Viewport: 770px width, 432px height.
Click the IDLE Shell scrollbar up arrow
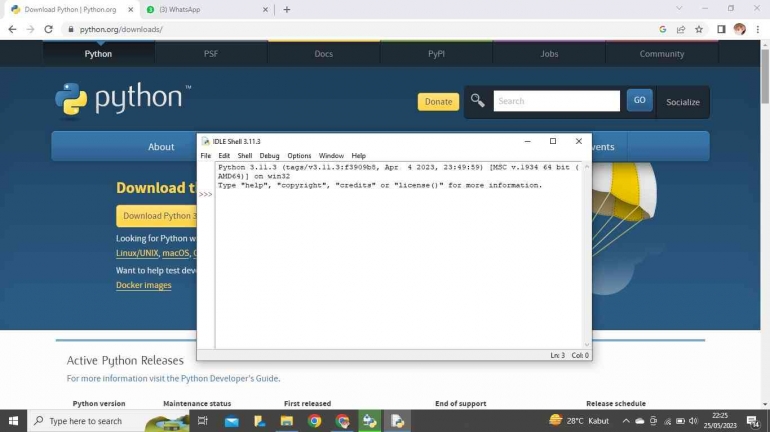click(x=586, y=167)
